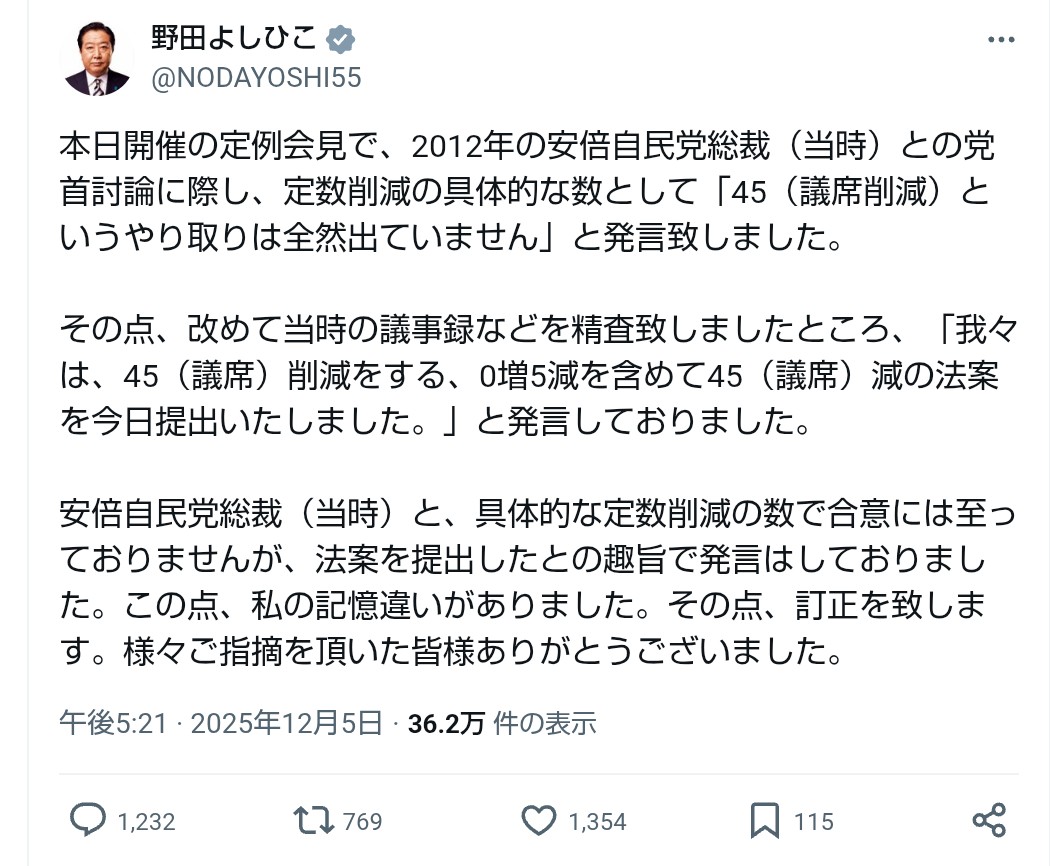Open the reply speech bubble icon
1050x866 pixels.
tap(89, 821)
